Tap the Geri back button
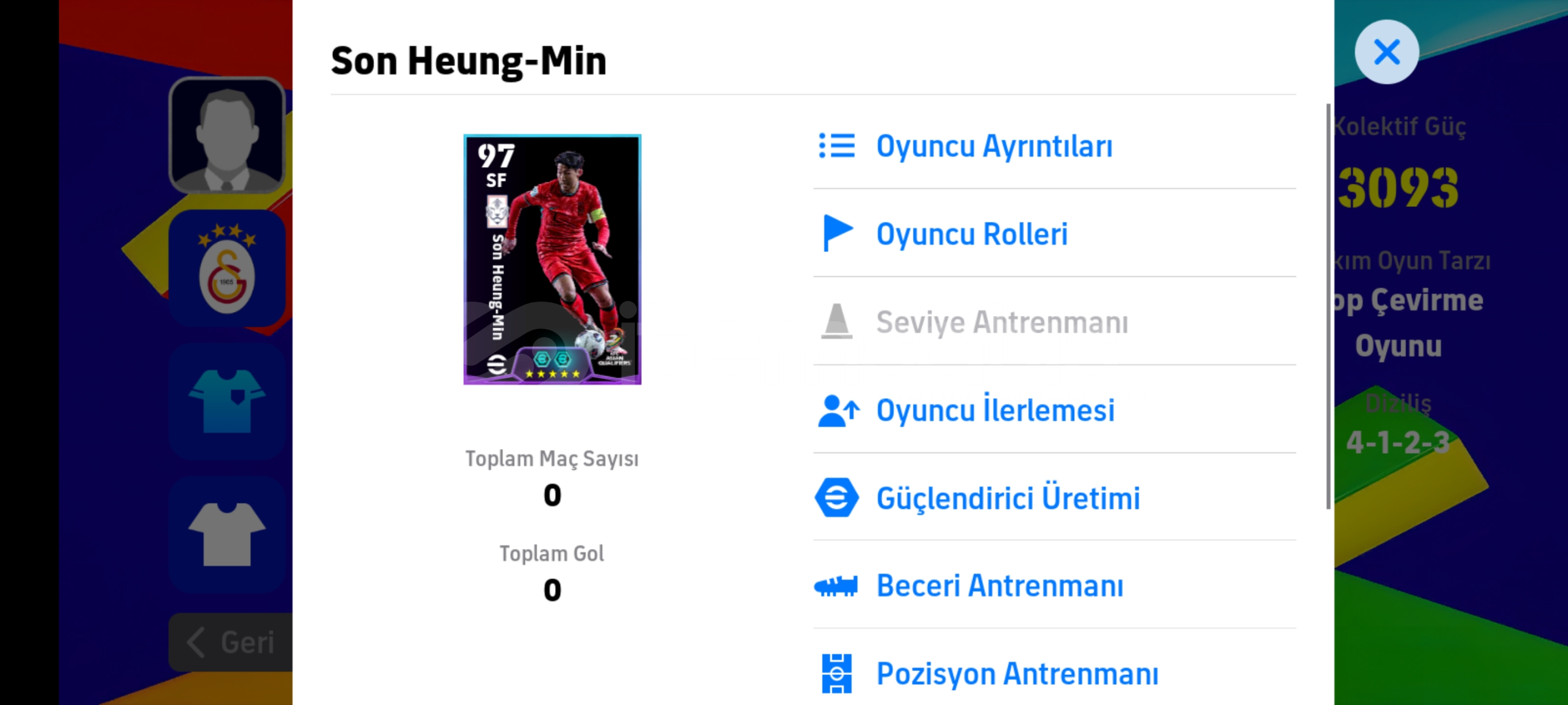 [x=231, y=642]
